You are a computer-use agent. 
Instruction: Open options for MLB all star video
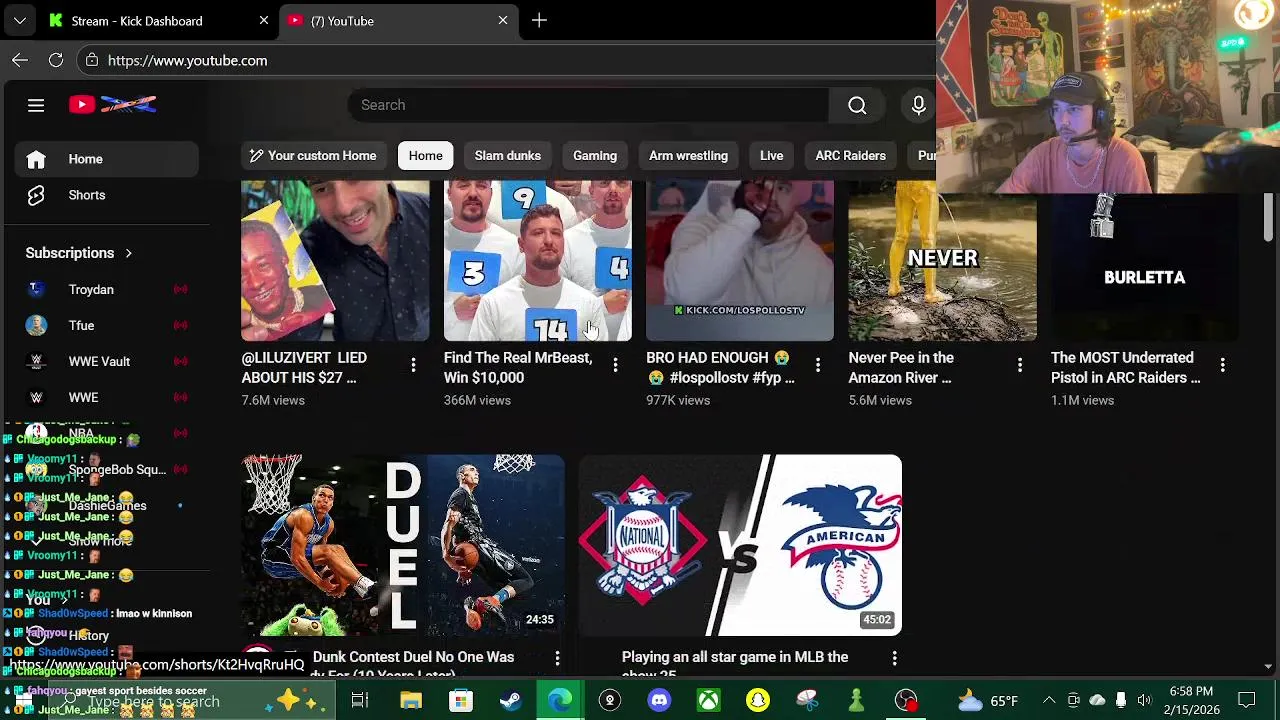click(894, 658)
